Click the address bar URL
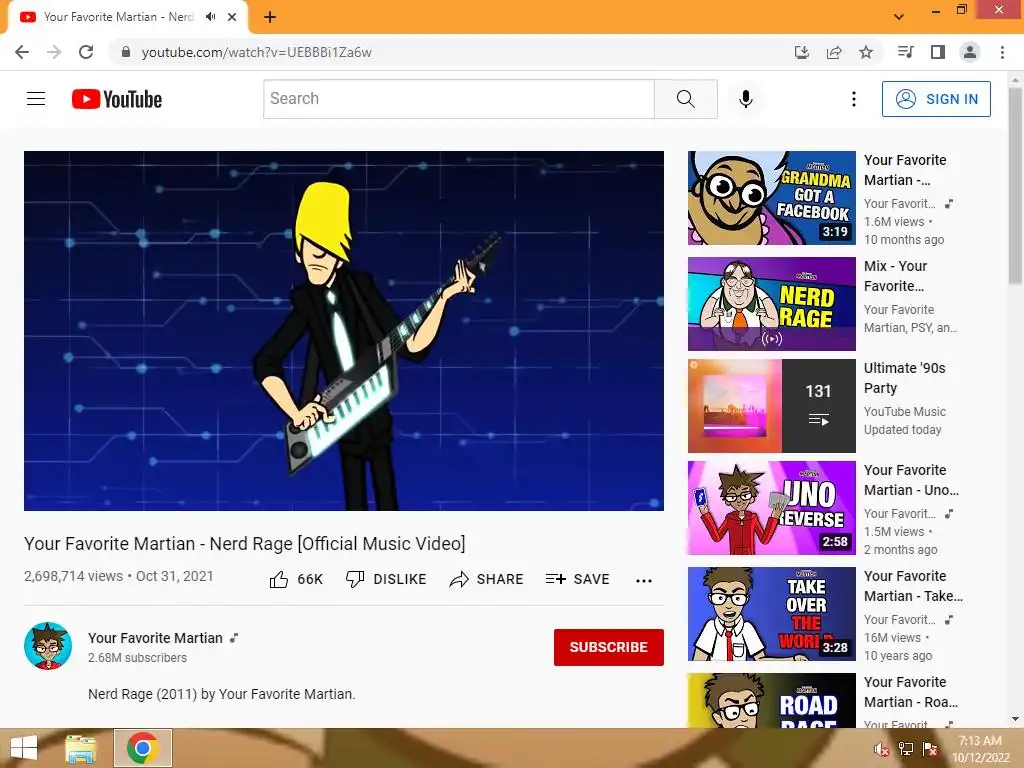The width and height of the screenshot is (1024, 768). point(257,52)
